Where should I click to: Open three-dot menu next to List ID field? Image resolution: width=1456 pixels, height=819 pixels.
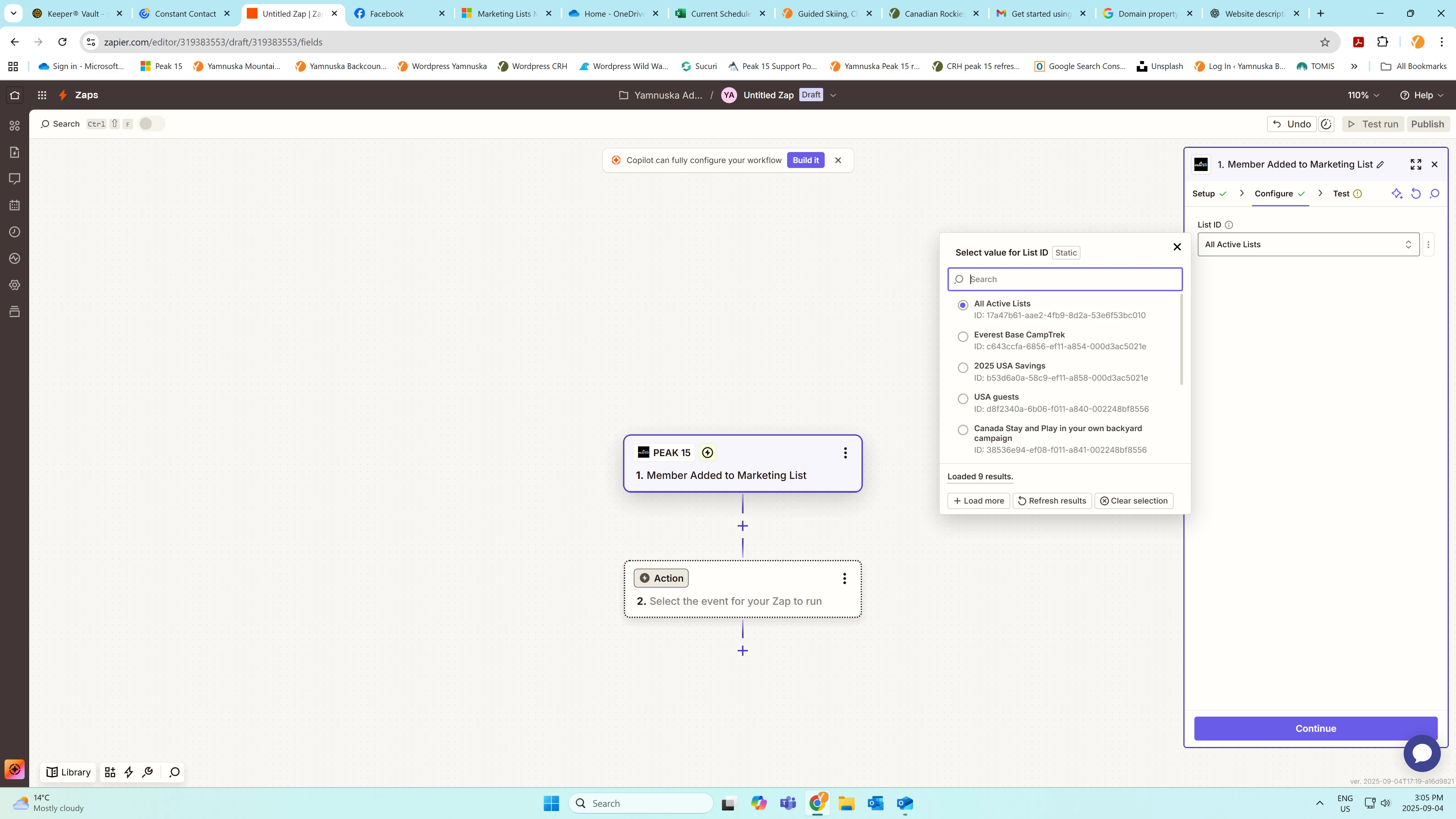[x=1428, y=245]
